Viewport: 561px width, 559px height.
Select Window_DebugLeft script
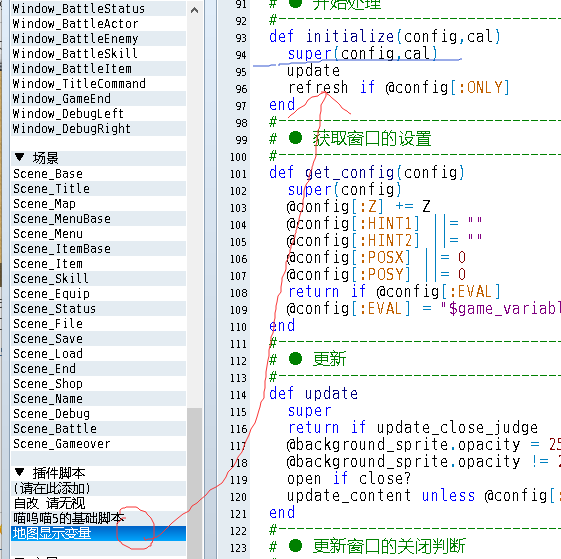click(99, 114)
